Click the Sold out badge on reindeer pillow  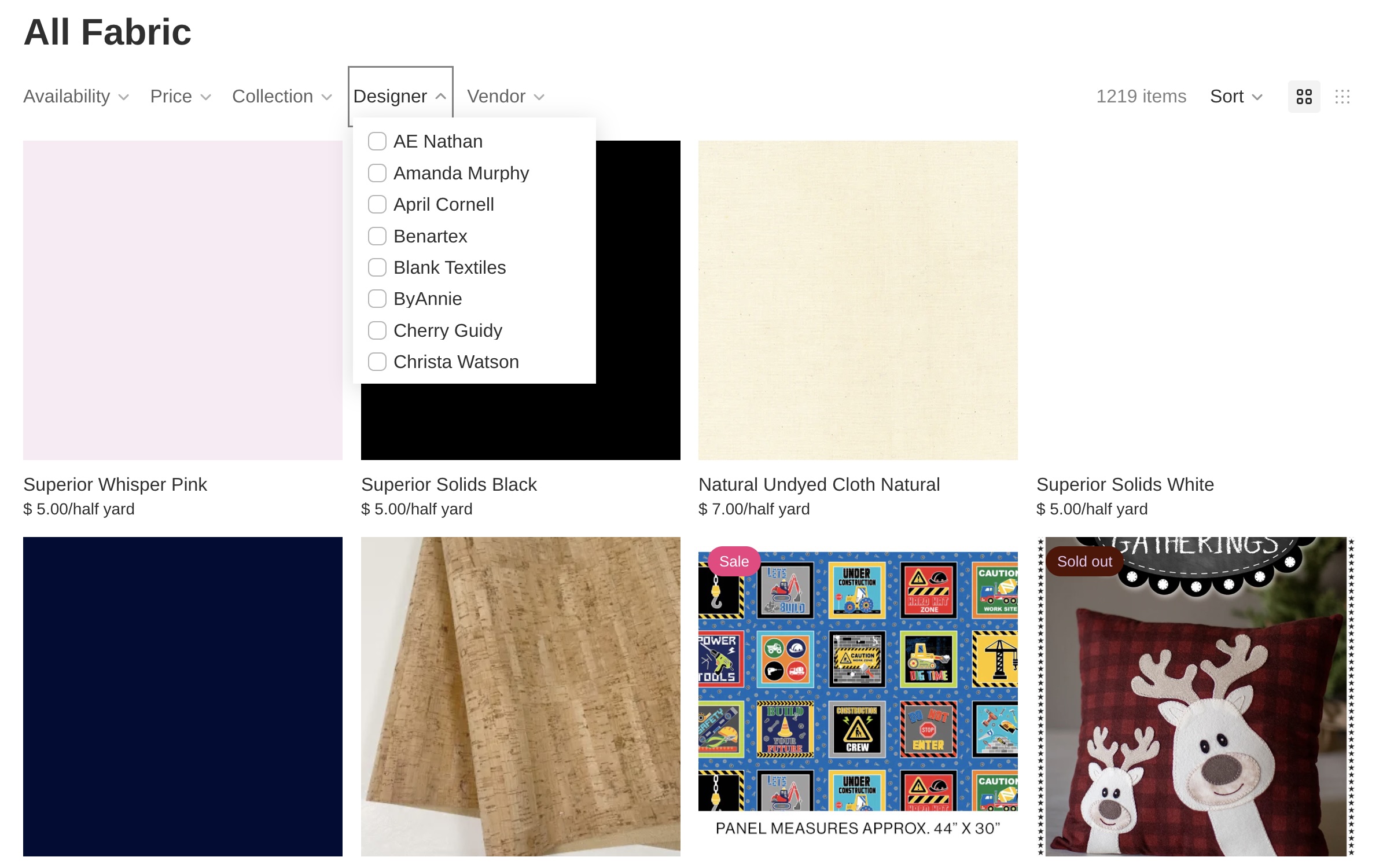click(x=1084, y=561)
